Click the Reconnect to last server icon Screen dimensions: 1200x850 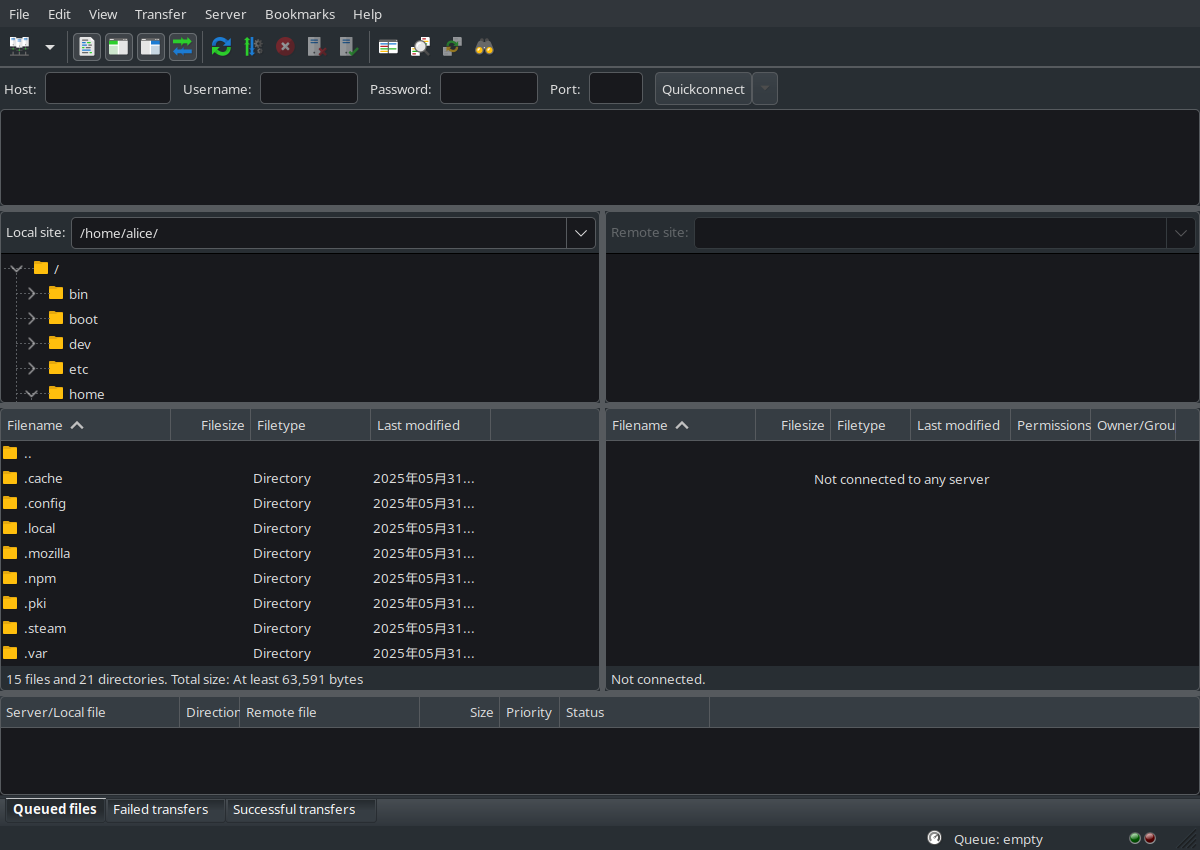pyautogui.click(x=348, y=46)
